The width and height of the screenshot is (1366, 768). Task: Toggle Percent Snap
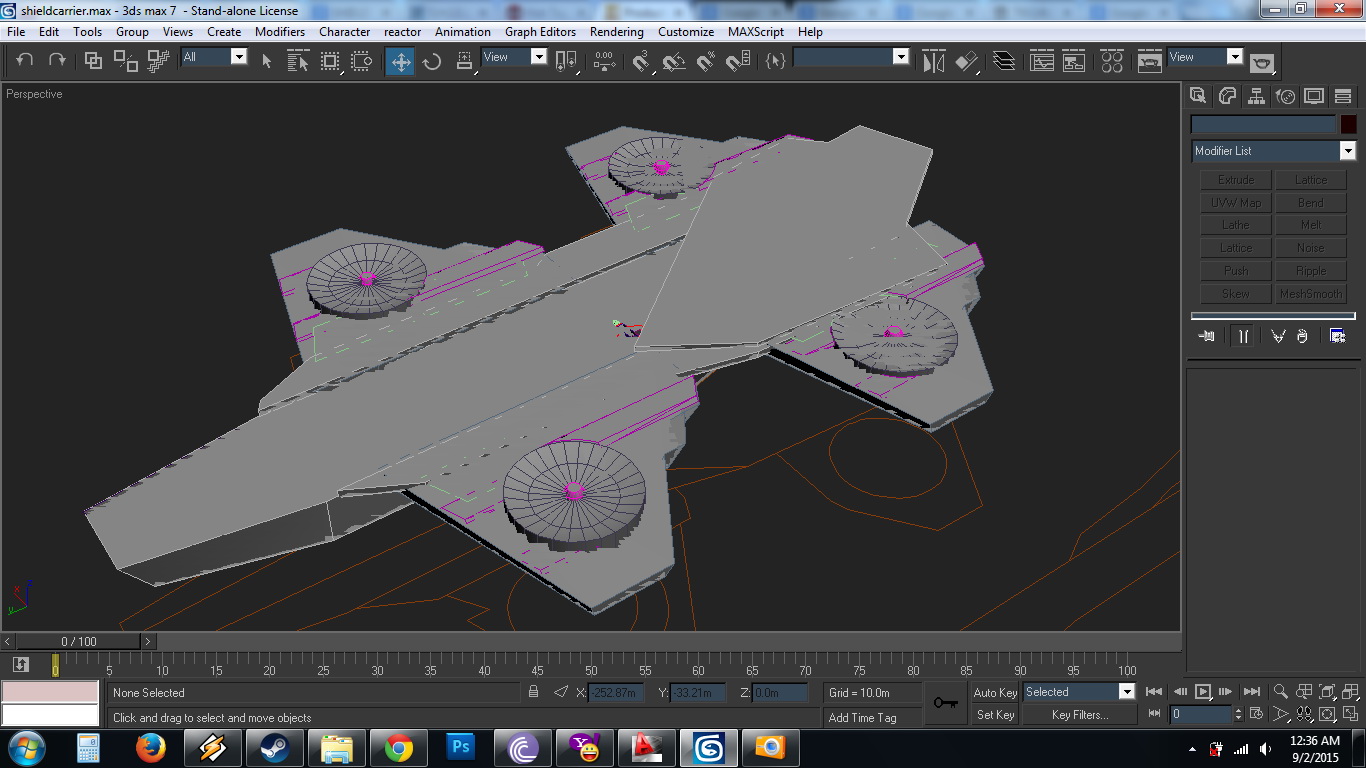click(705, 61)
